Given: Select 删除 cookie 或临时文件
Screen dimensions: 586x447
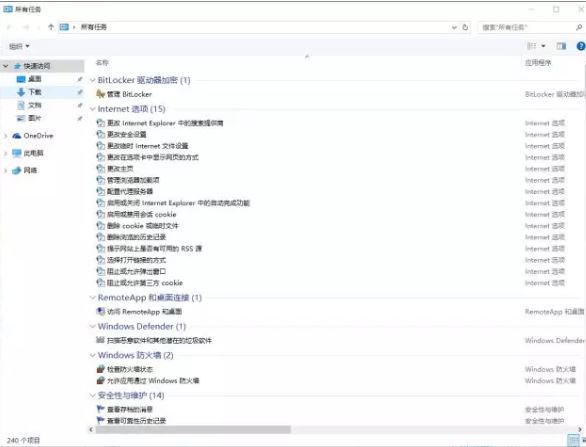Looking at the screenshot, I should click(x=143, y=226).
